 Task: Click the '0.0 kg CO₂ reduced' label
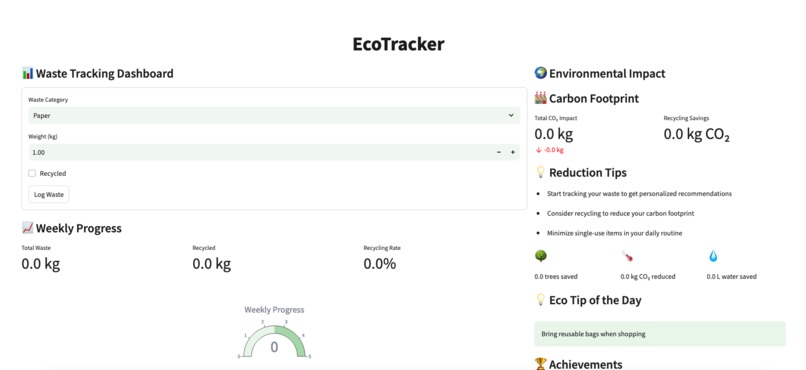(648, 276)
